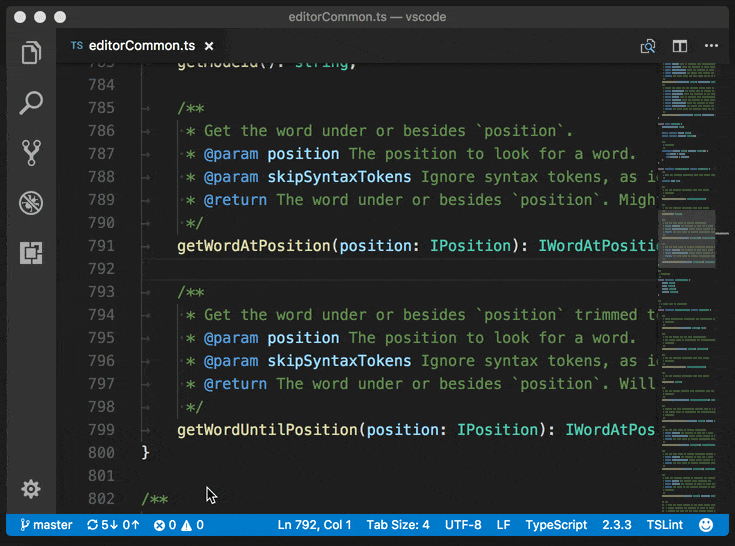This screenshot has height=546, width=735.
Task: Click the master branch indicator
Action: pyautogui.click(x=46, y=525)
